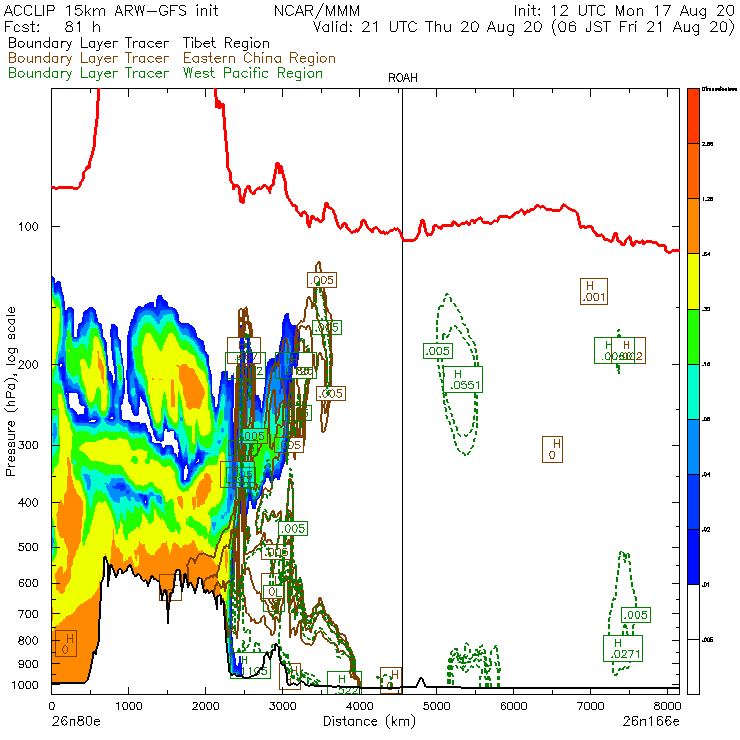This screenshot has width=740, height=740.
Task: Click the '800' pressure axis tick label
Action: coord(28,640)
